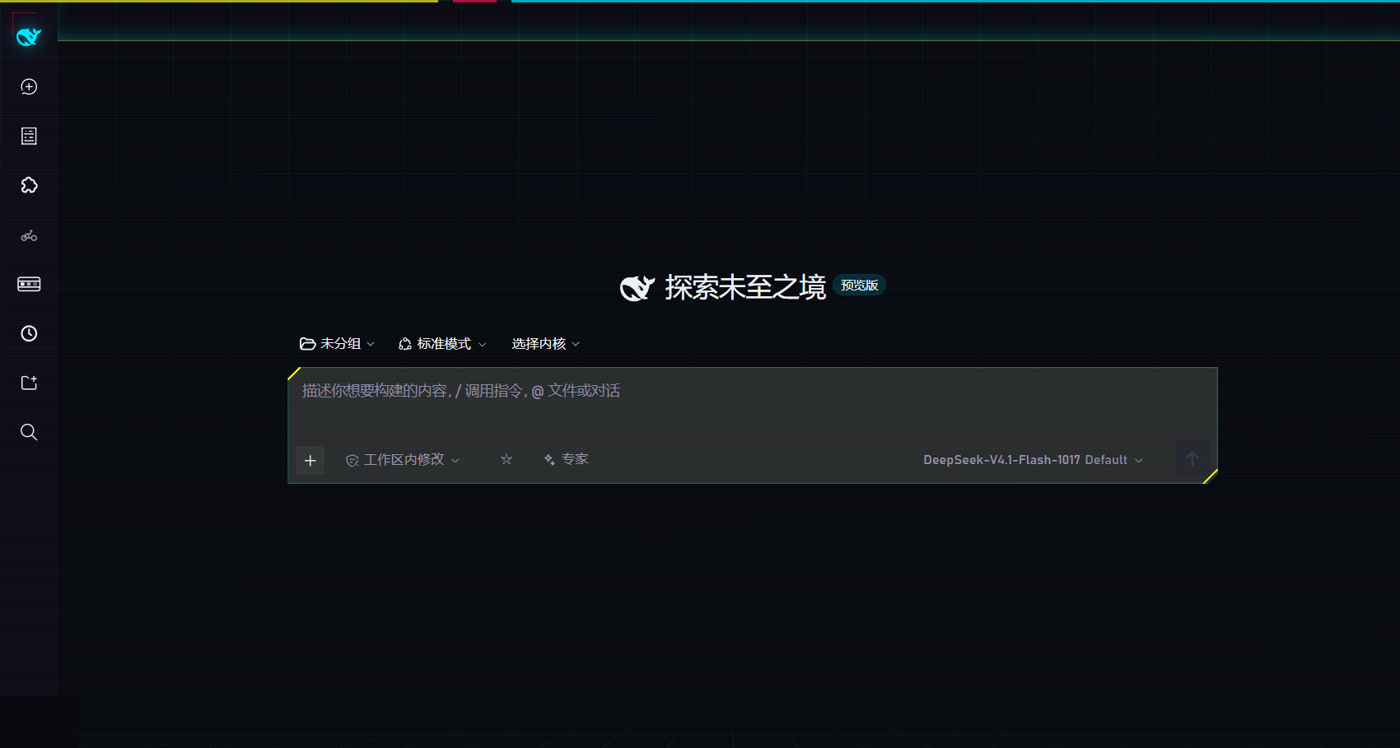Viewport: 1400px width, 748px height.
Task: Open the puzzle-piece plugins icon
Action: [x=29, y=185]
